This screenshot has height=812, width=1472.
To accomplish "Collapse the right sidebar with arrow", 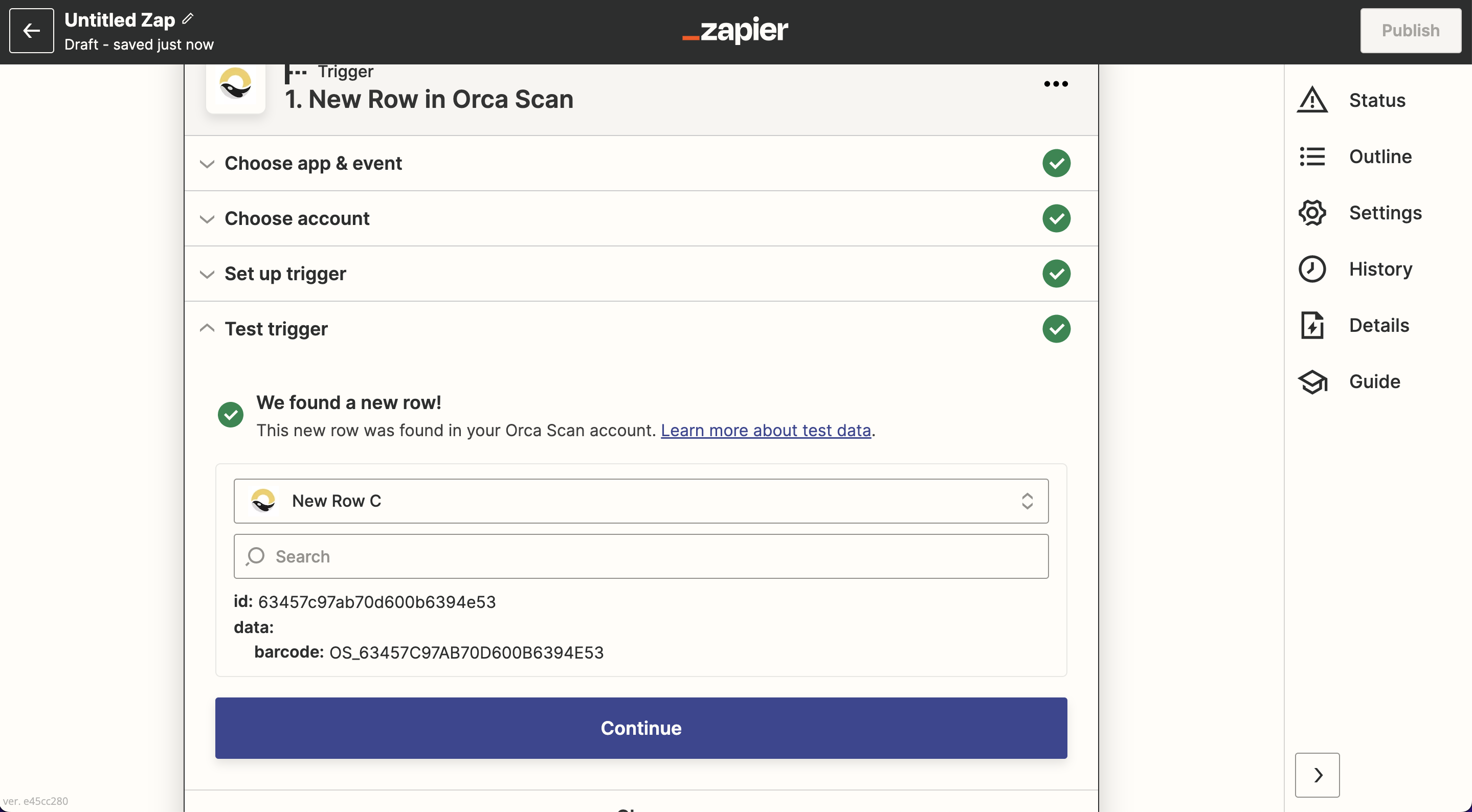I will 1317,775.
